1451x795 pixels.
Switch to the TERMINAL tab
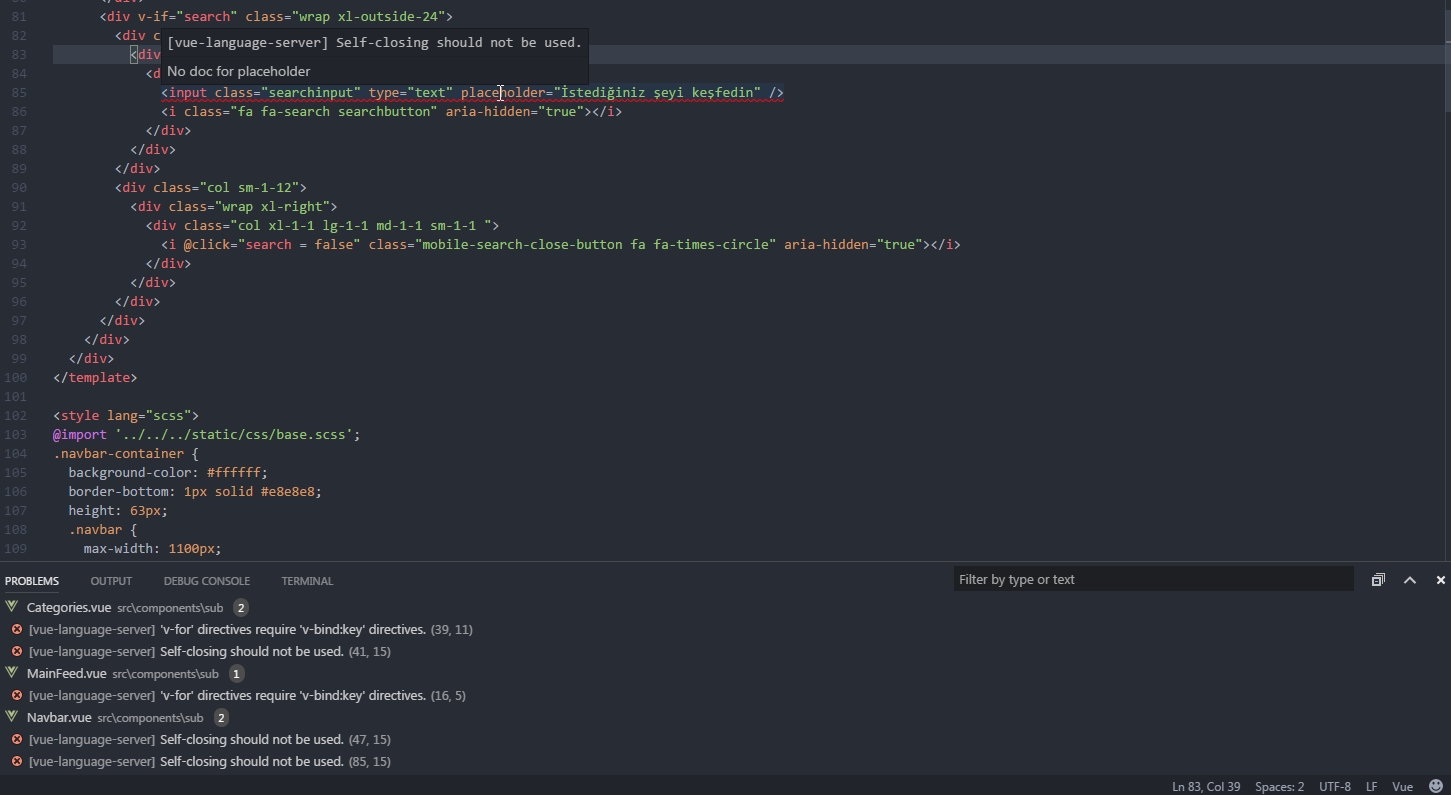coord(307,581)
